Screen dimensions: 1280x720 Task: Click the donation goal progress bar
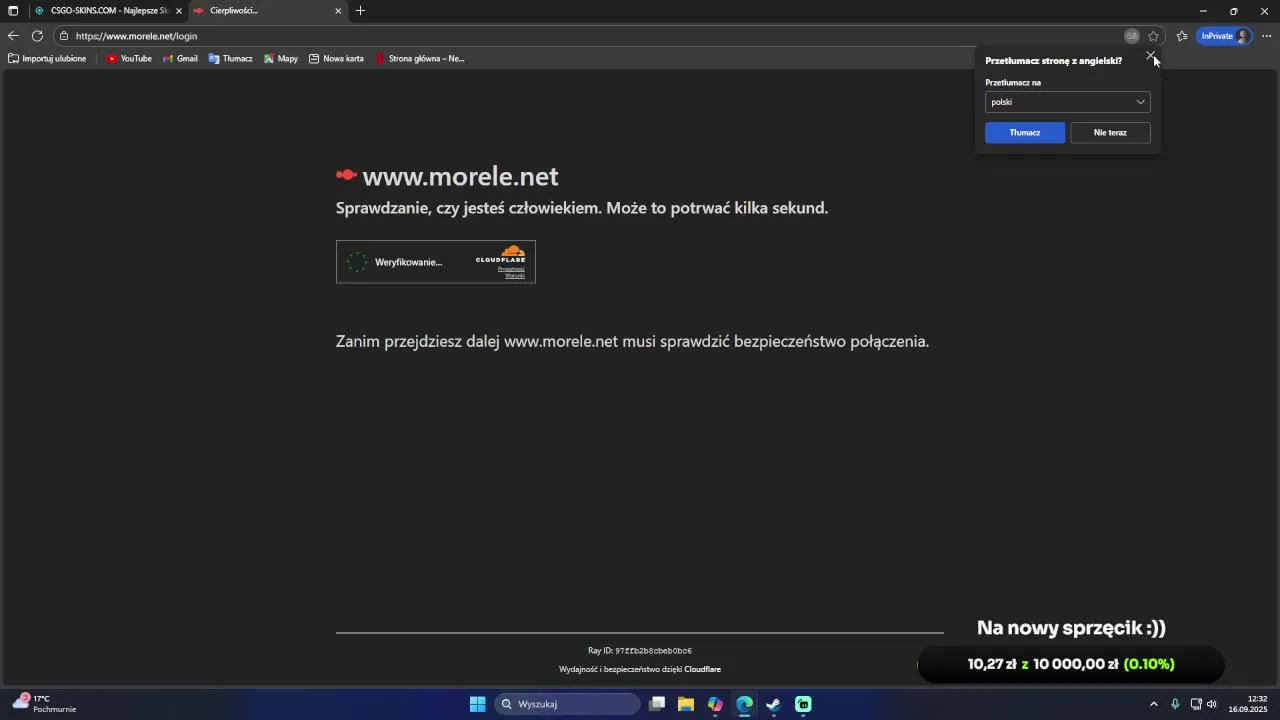coord(1071,664)
